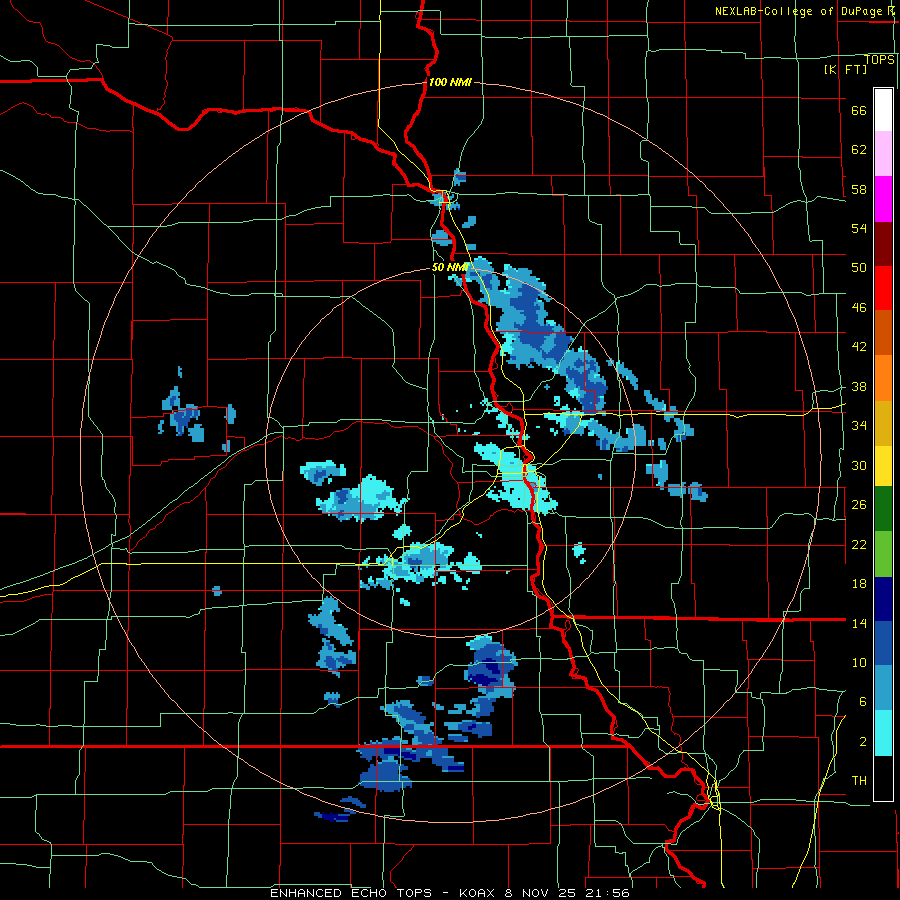Click the 6 value on the scale
900x900 pixels.
863,701
